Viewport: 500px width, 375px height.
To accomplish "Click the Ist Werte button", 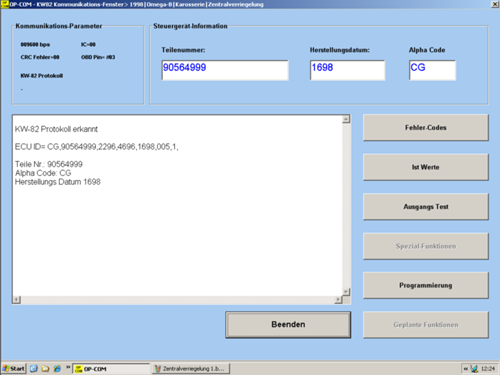I will 426,167.
